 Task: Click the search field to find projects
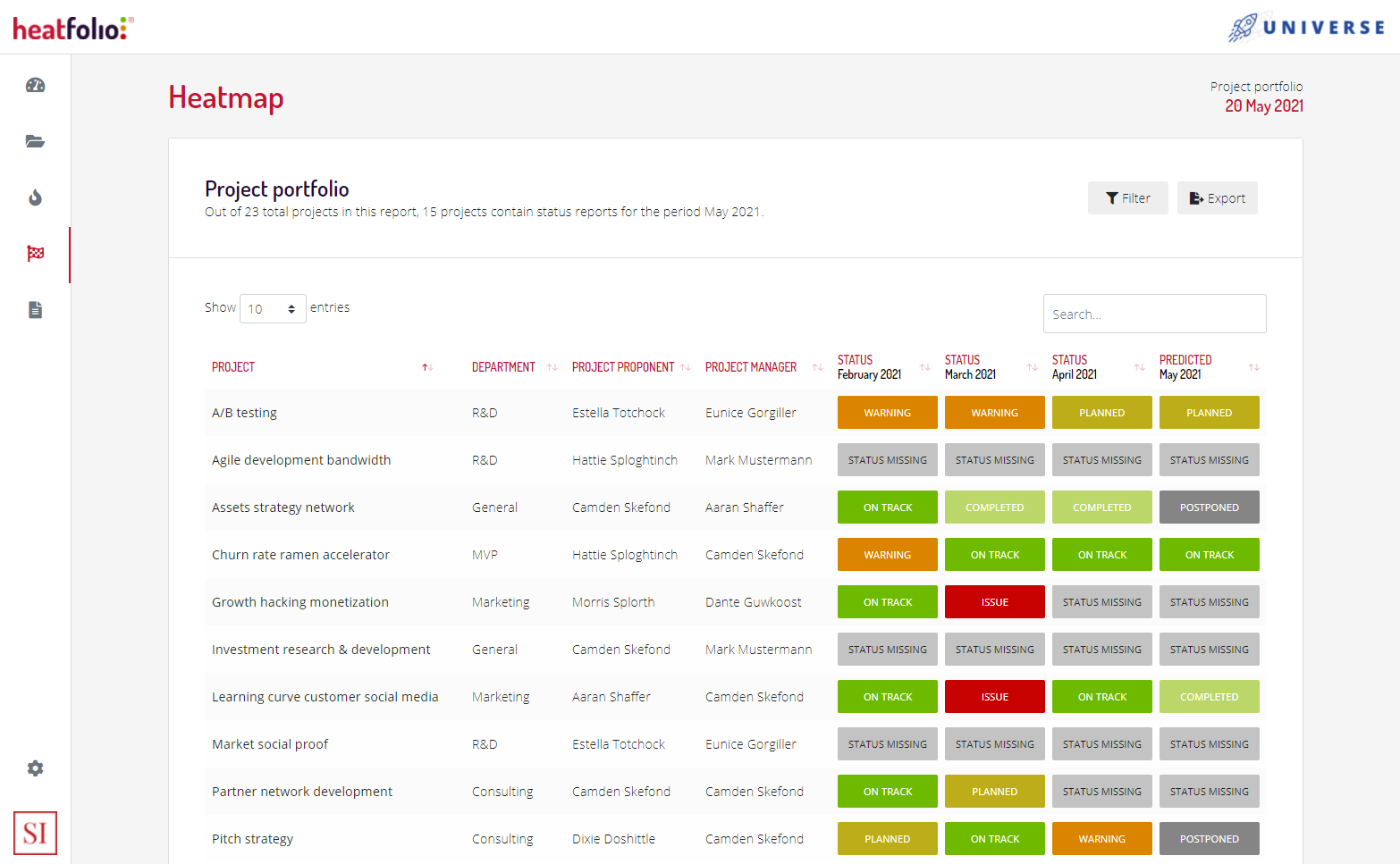[x=1154, y=314]
